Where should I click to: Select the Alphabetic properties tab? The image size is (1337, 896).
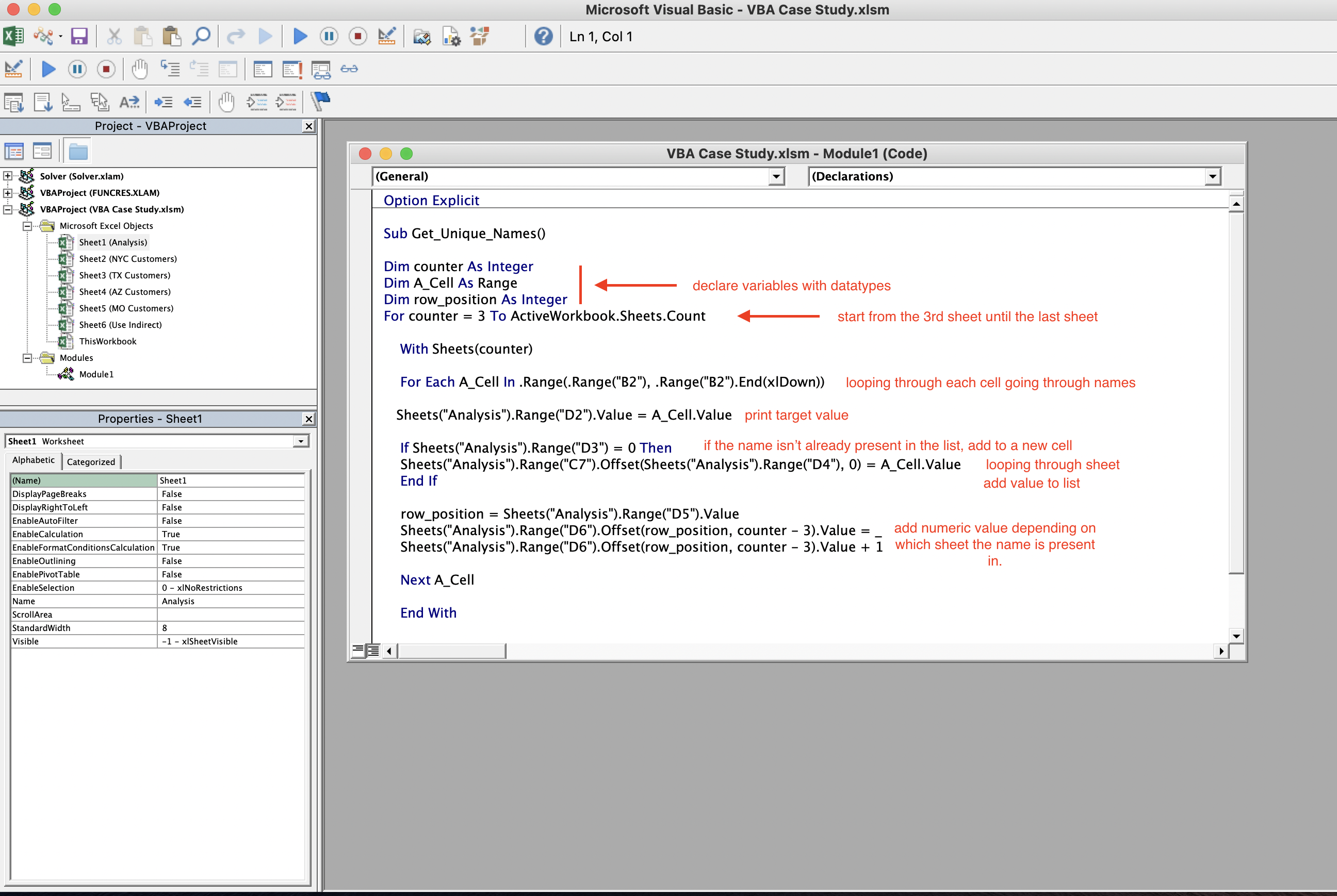pyautogui.click(x=34, y=460)
